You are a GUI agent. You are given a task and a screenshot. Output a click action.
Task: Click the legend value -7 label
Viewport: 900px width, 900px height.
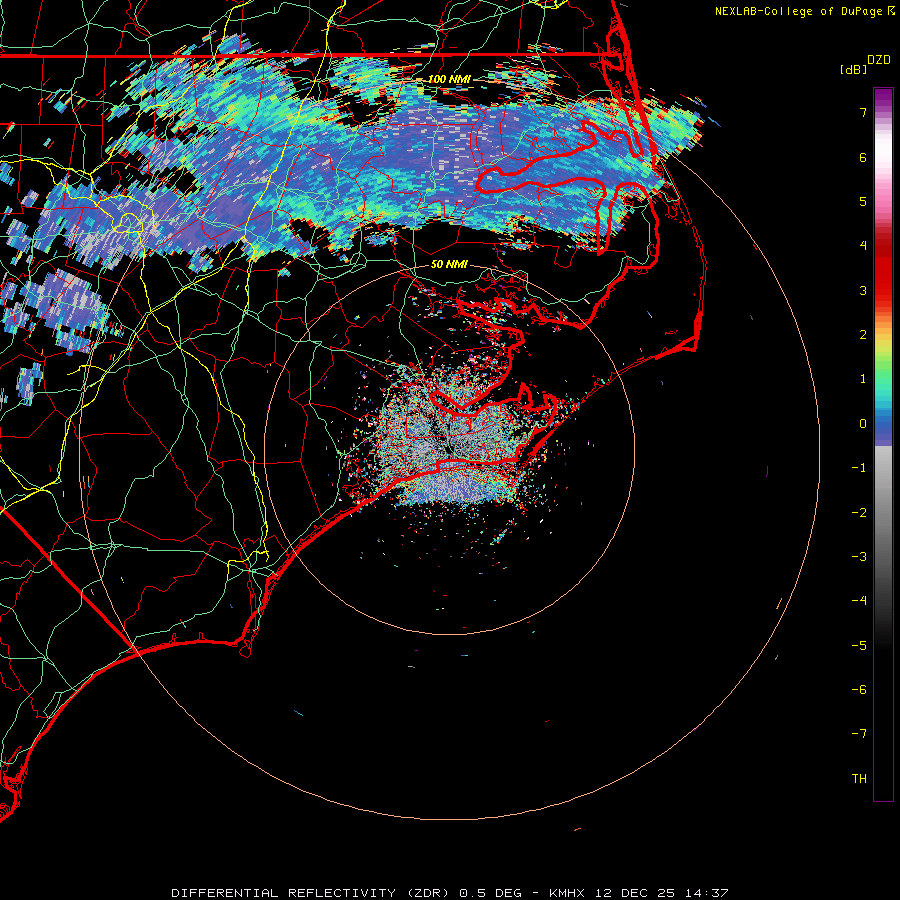[859, 734]
